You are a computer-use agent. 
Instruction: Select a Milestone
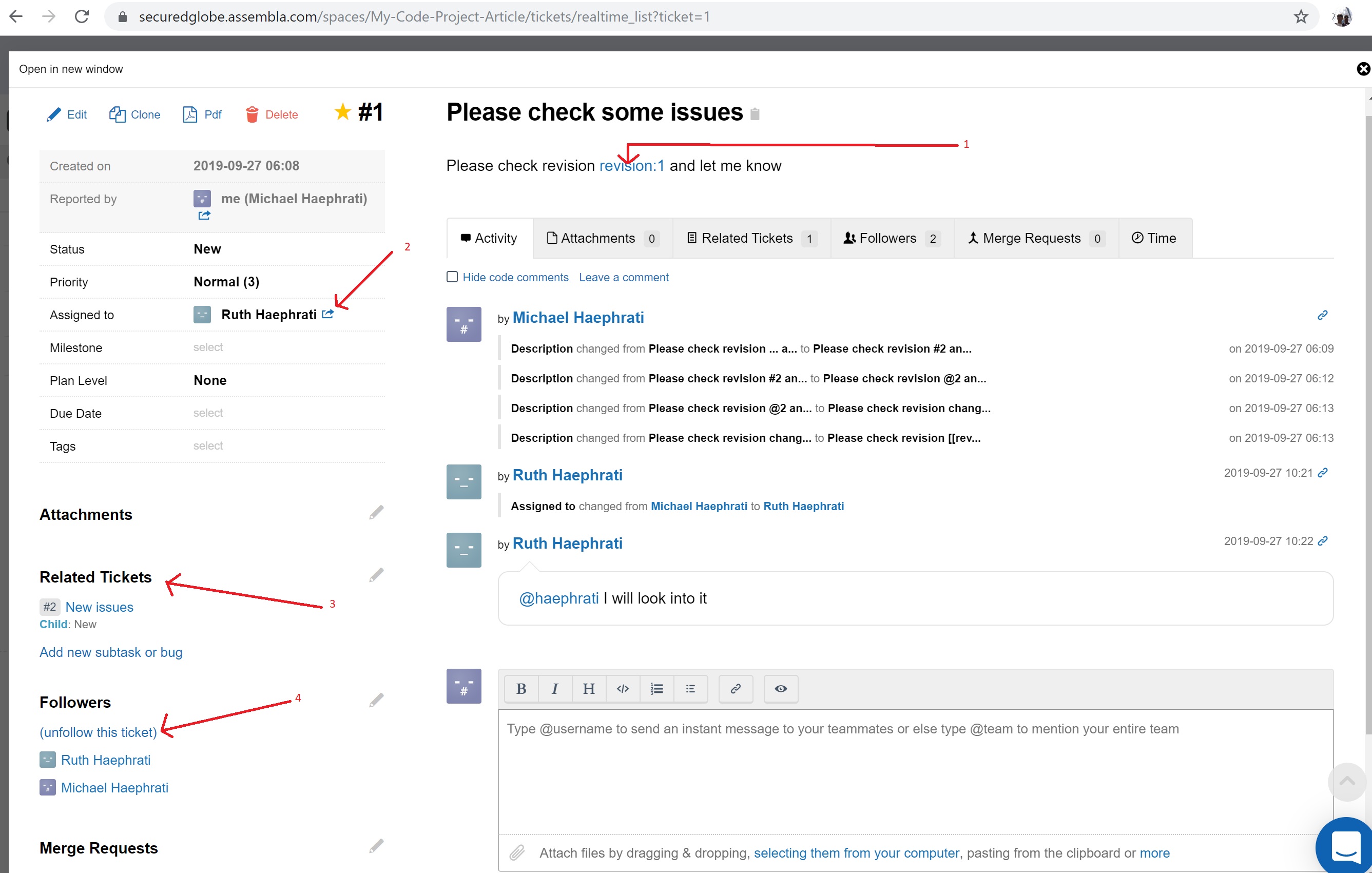pos(208,347)
